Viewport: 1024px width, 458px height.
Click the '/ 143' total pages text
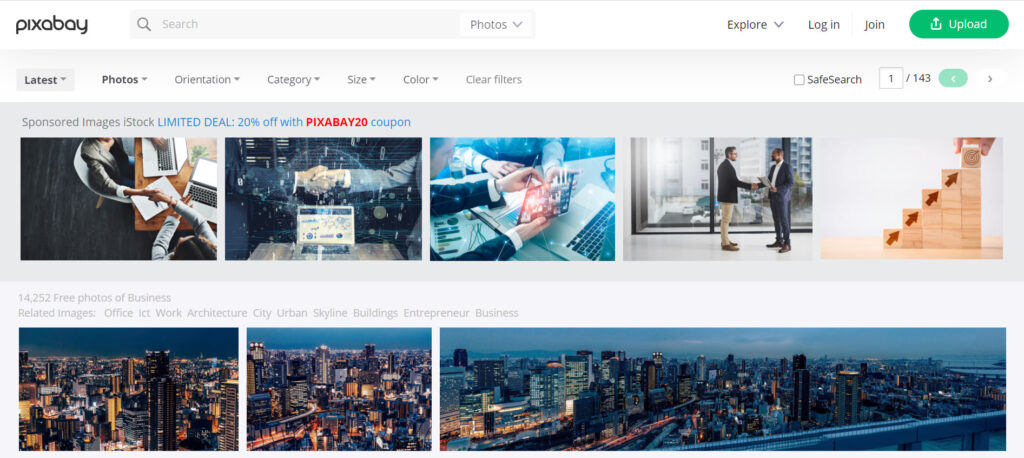918,78
